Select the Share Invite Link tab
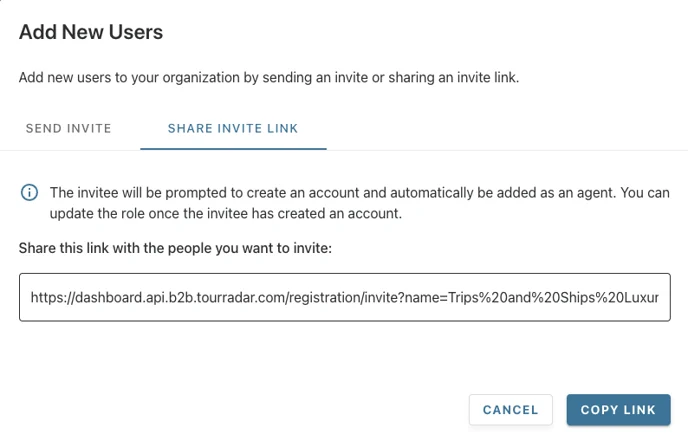688x441 pixels. tap(233, 129)
